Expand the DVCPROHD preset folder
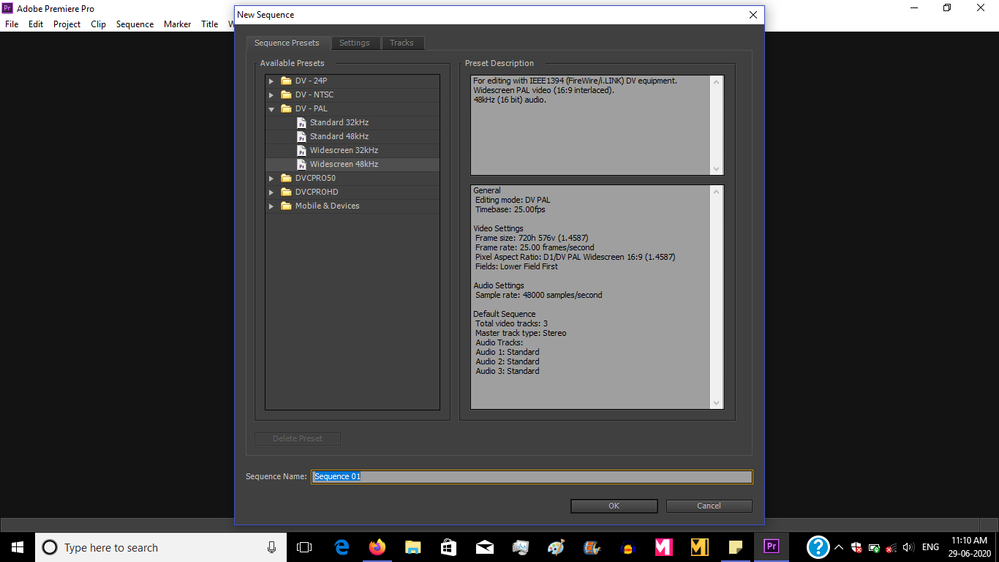Image resolution: width=999 pixels, height=562 pixels. pos(271,192)
